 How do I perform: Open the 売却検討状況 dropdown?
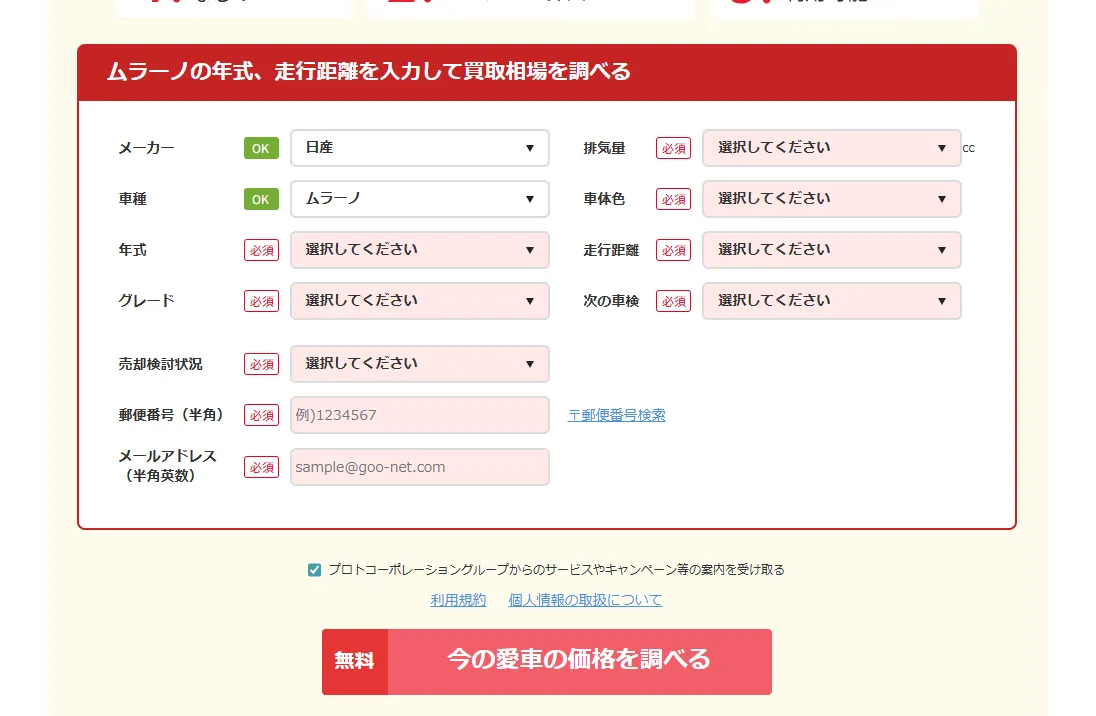[419, 364]
